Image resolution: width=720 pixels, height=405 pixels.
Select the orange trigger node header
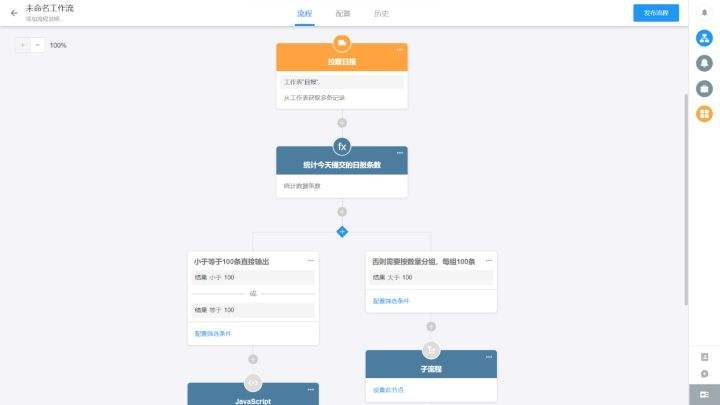[x=342, y=57]
